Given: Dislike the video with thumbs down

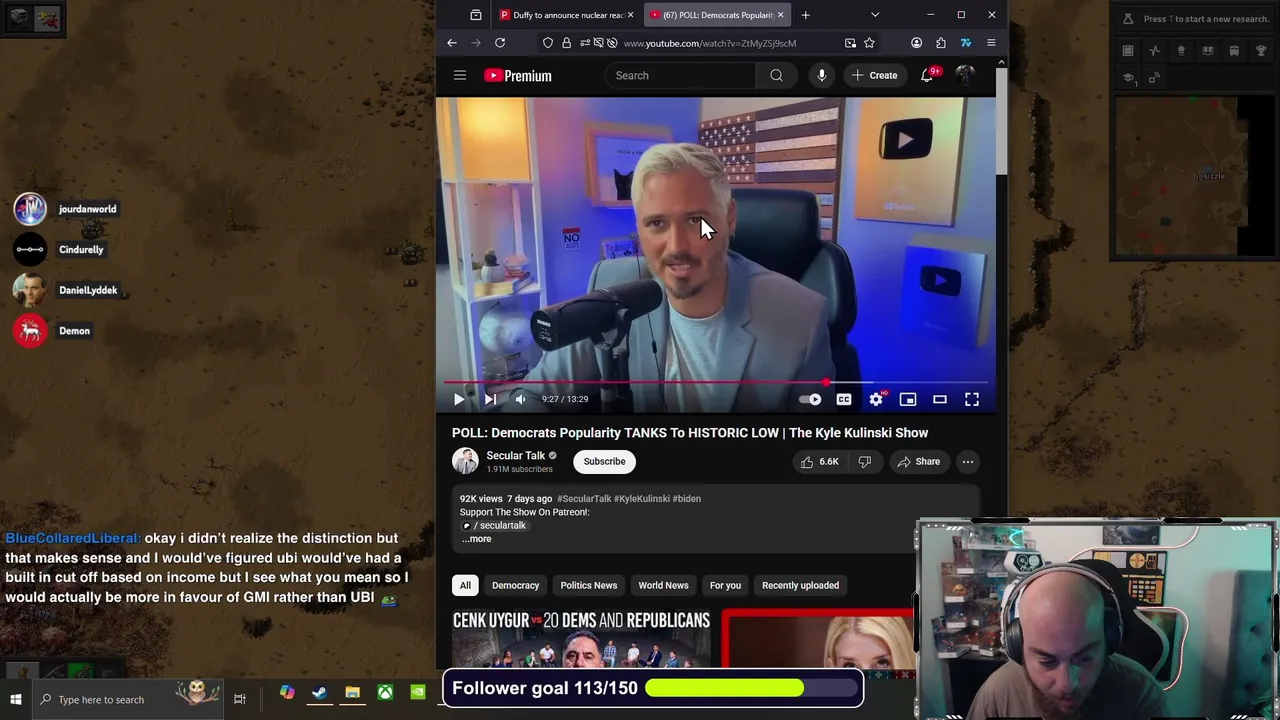Looking at the screenshot, I should coord(865,462).
